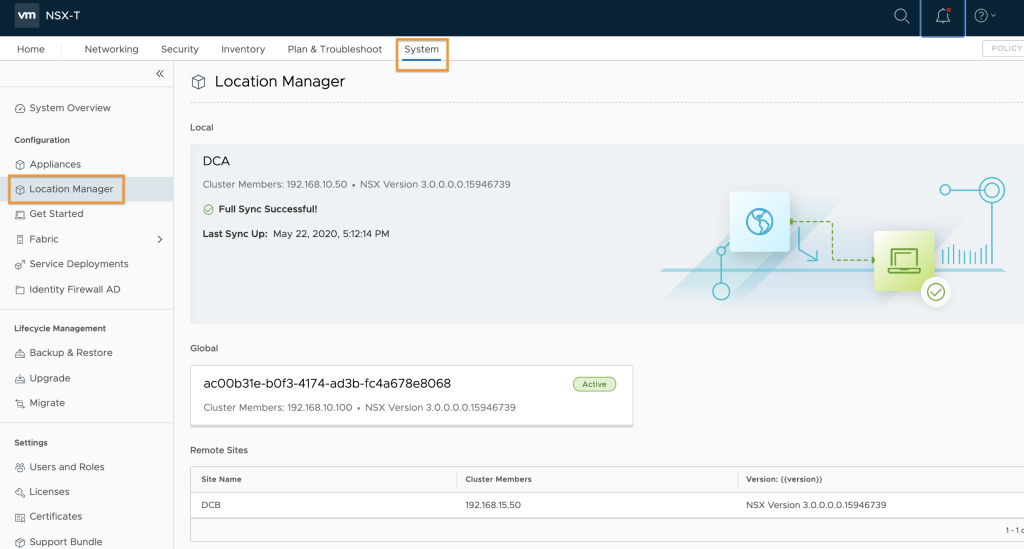Screen dimensions: 1024x549
Task: Click the VMware vm logo
Action: (x=27, y=15)
